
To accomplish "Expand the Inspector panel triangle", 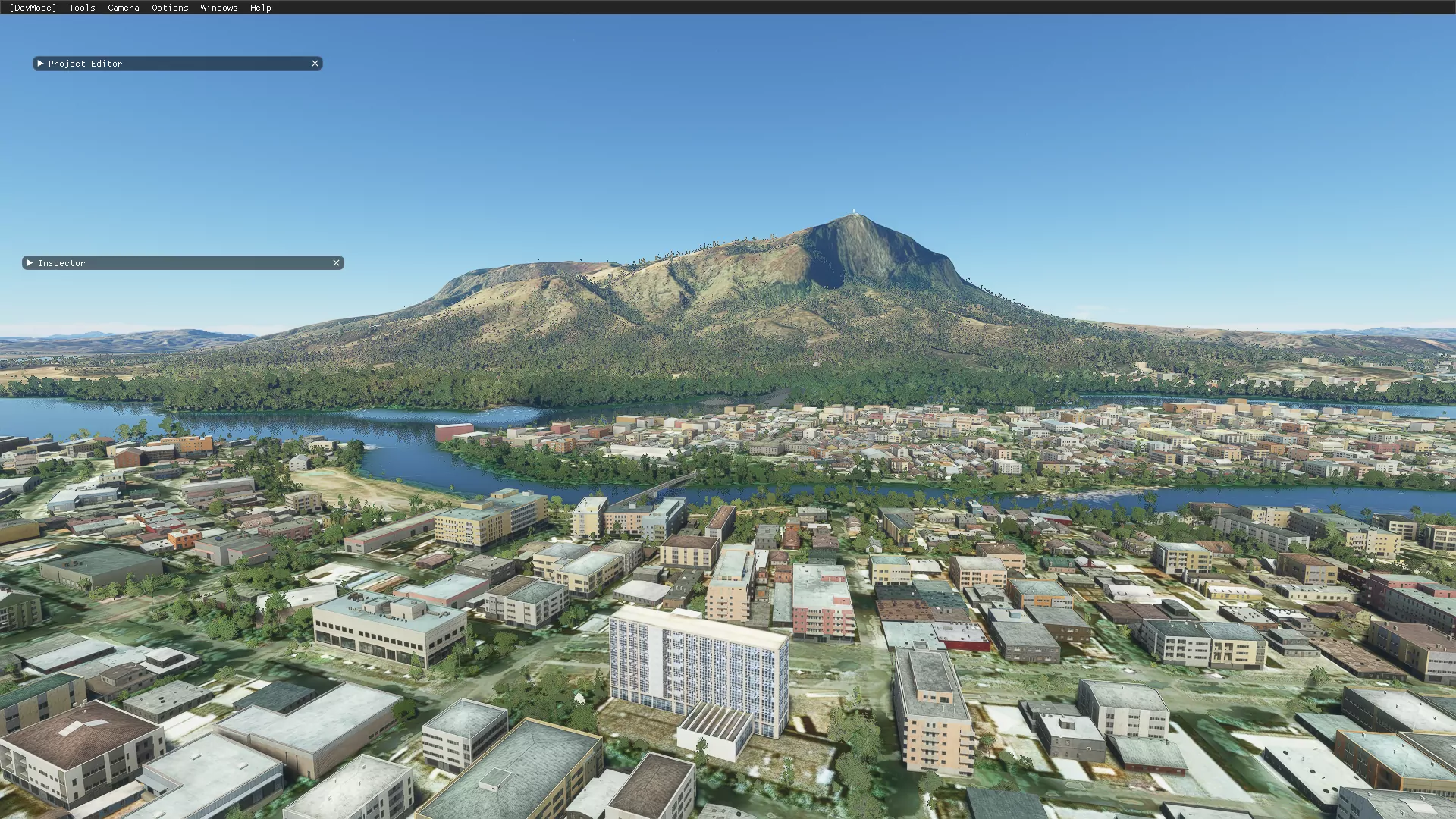I will pos(30,263).
